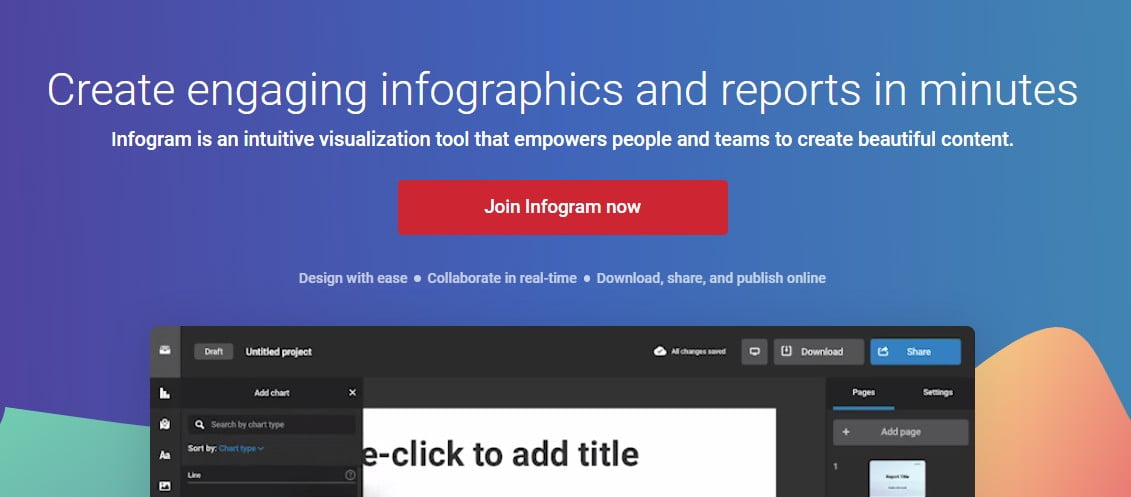Click the Design with ease text
The height and width of the screenshot is (497, 1131).
(x=353, y=278)
